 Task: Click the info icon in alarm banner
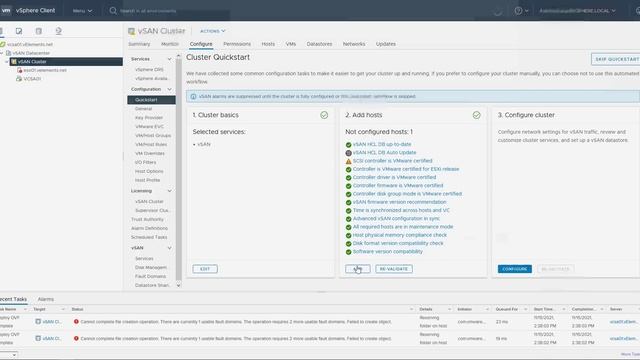point(193,97)
